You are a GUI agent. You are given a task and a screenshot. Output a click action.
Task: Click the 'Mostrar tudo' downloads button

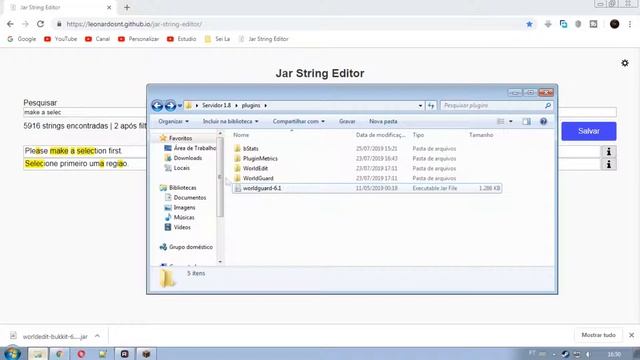pos(598,335)
